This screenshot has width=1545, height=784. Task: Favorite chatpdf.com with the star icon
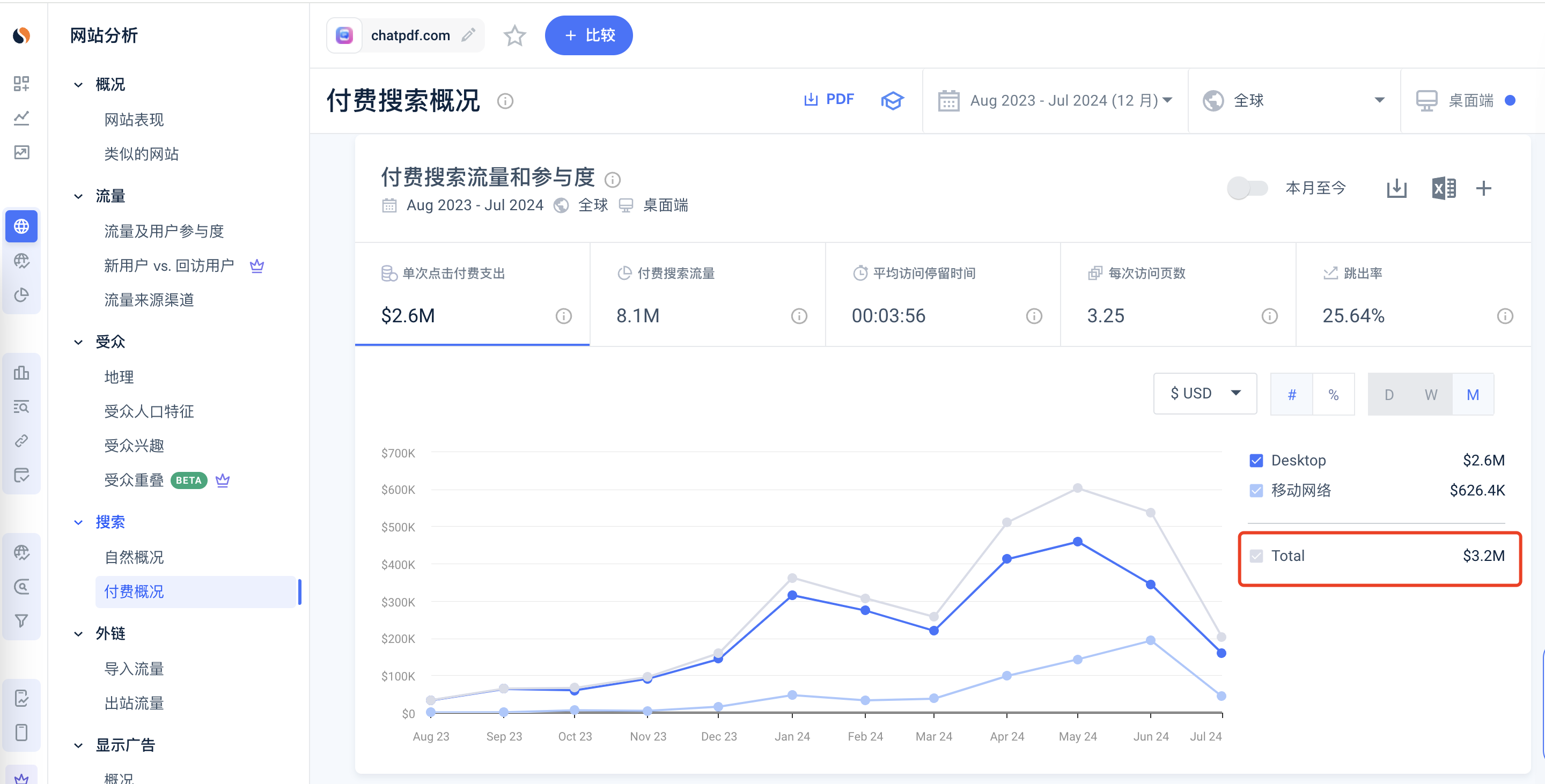coord(514,36)
